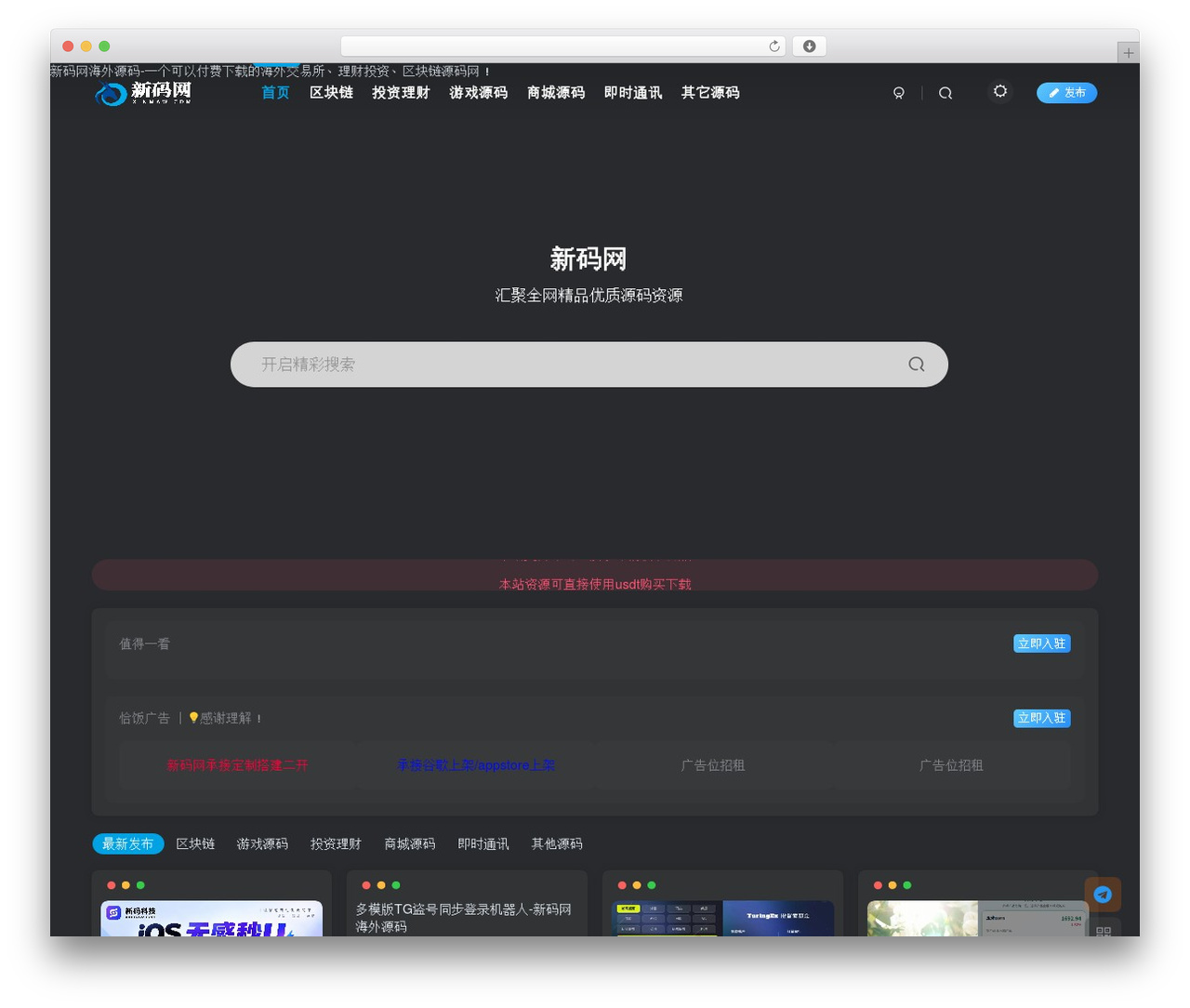
Task: Click 立即入驻 in 恰饭广告 row
Action: click(x=1041, y=718)
